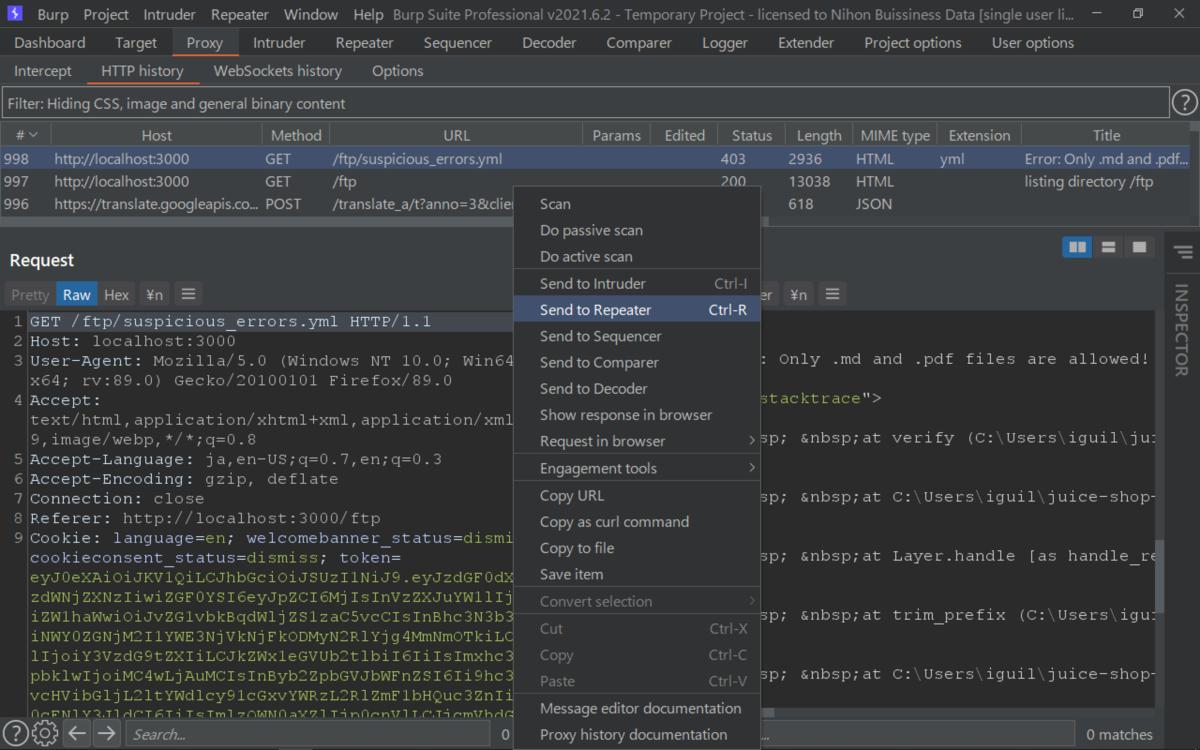Choose Copy as curl command
Screen dimensions: 1200x750
click(x=637, y=522)
